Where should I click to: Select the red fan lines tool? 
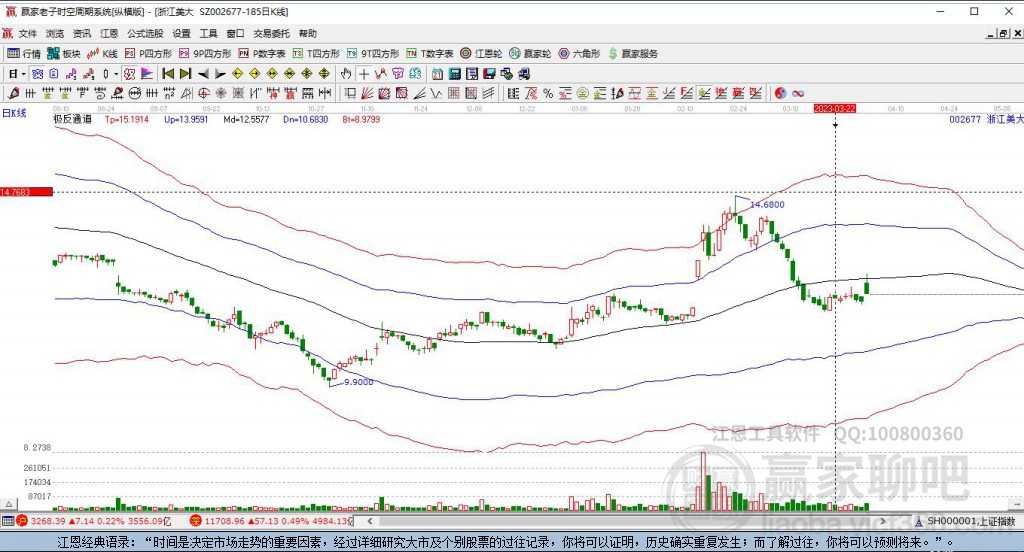(367, 93)
